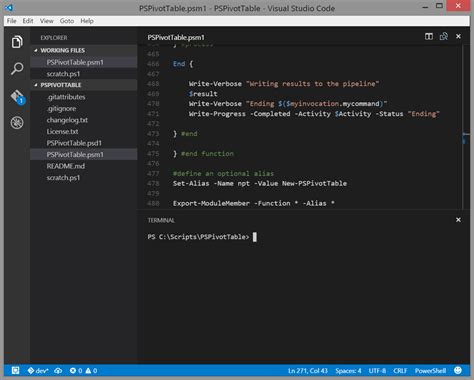Click the '} #end function' line
This screenshot has height=380, width=474.
point(203,154)
